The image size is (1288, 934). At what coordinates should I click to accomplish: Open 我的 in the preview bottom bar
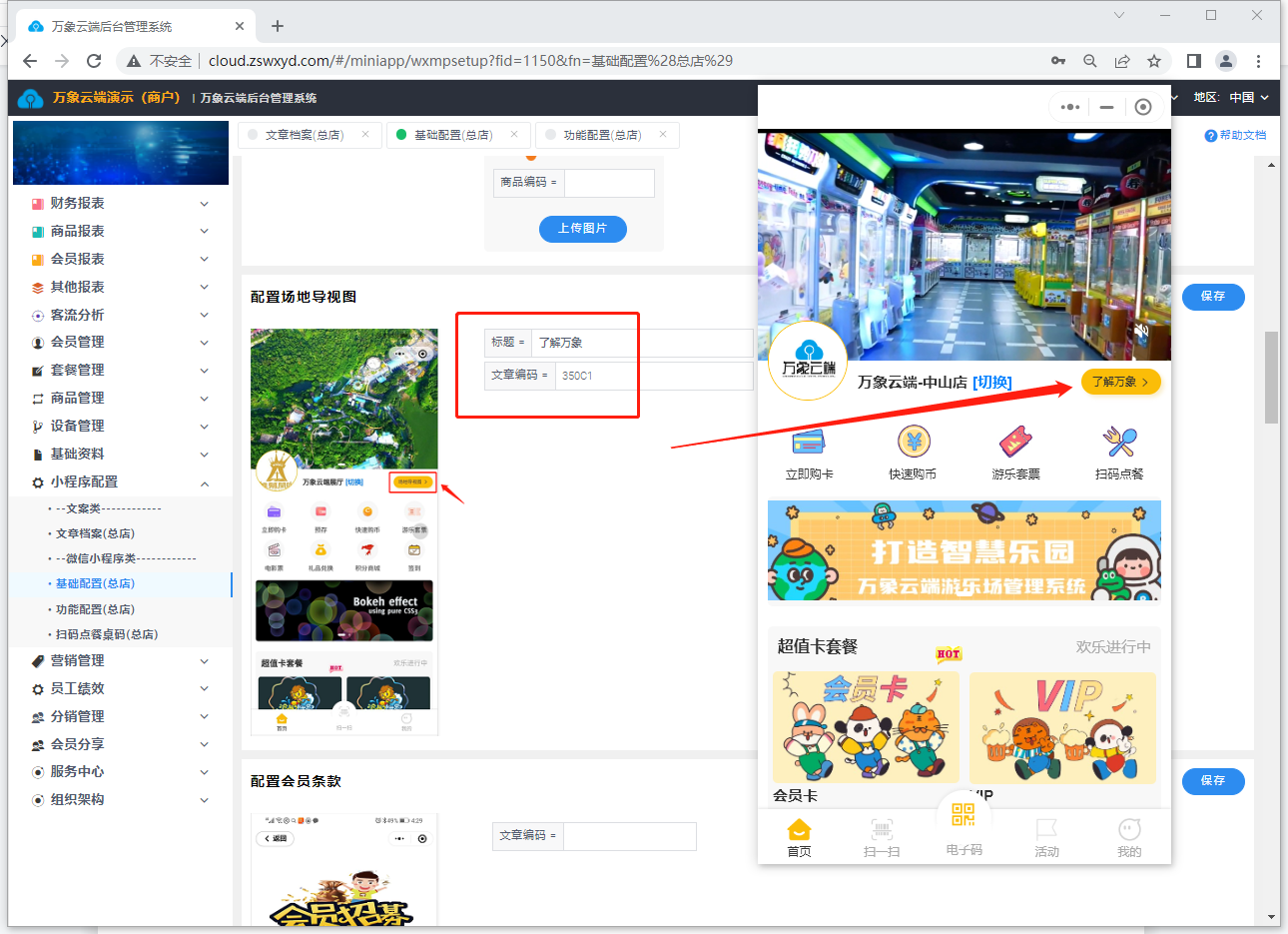[x=1129, y=838]
